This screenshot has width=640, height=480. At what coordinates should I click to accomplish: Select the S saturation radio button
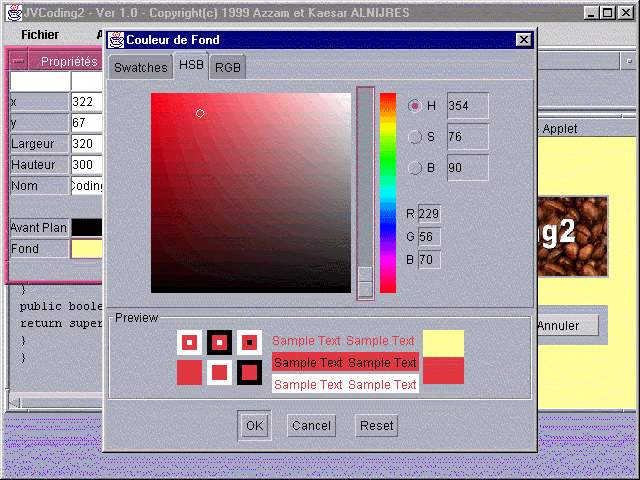tap(415, 137)
